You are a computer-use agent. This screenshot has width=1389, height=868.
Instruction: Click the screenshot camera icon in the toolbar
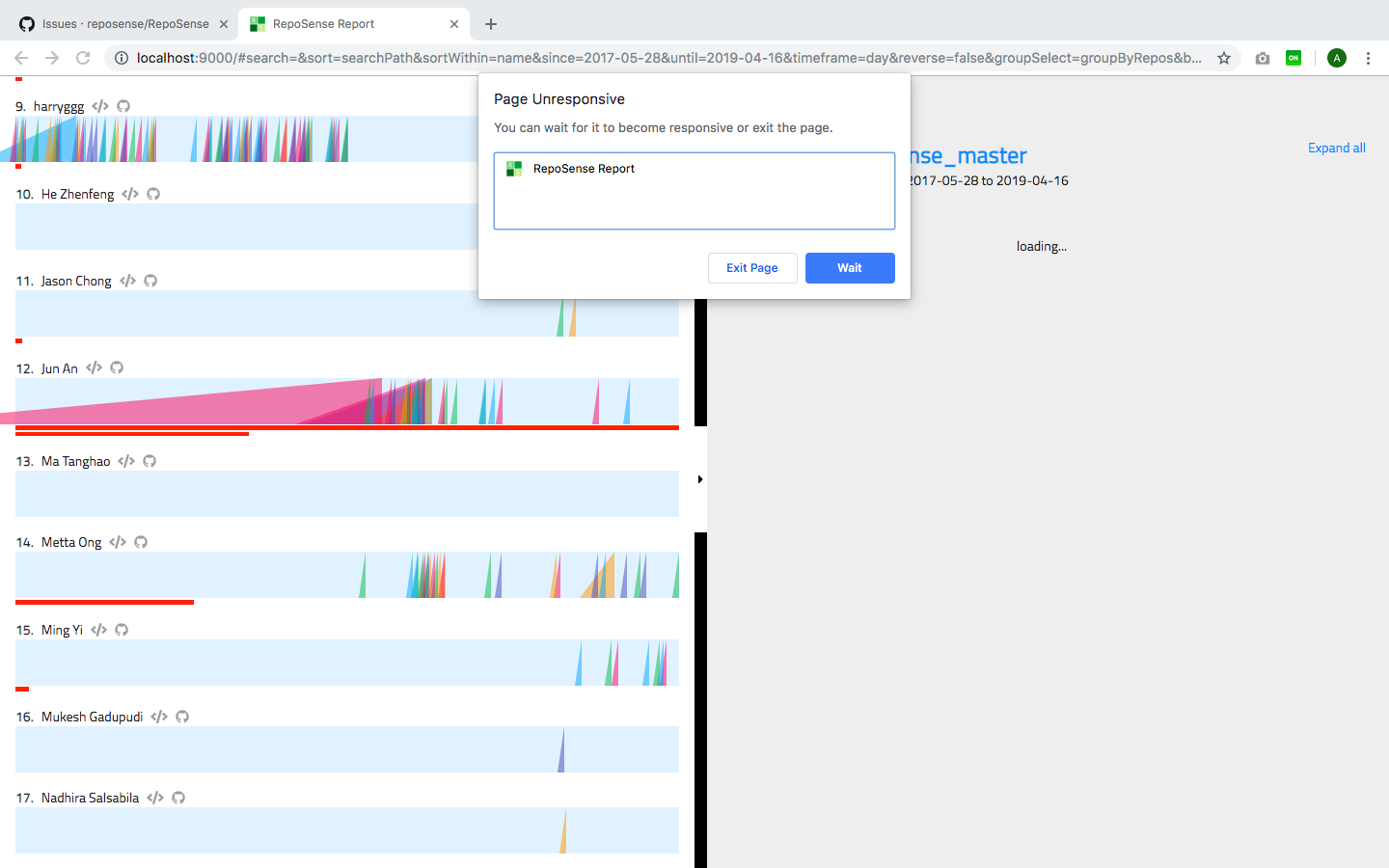[x=1262, y=58]
